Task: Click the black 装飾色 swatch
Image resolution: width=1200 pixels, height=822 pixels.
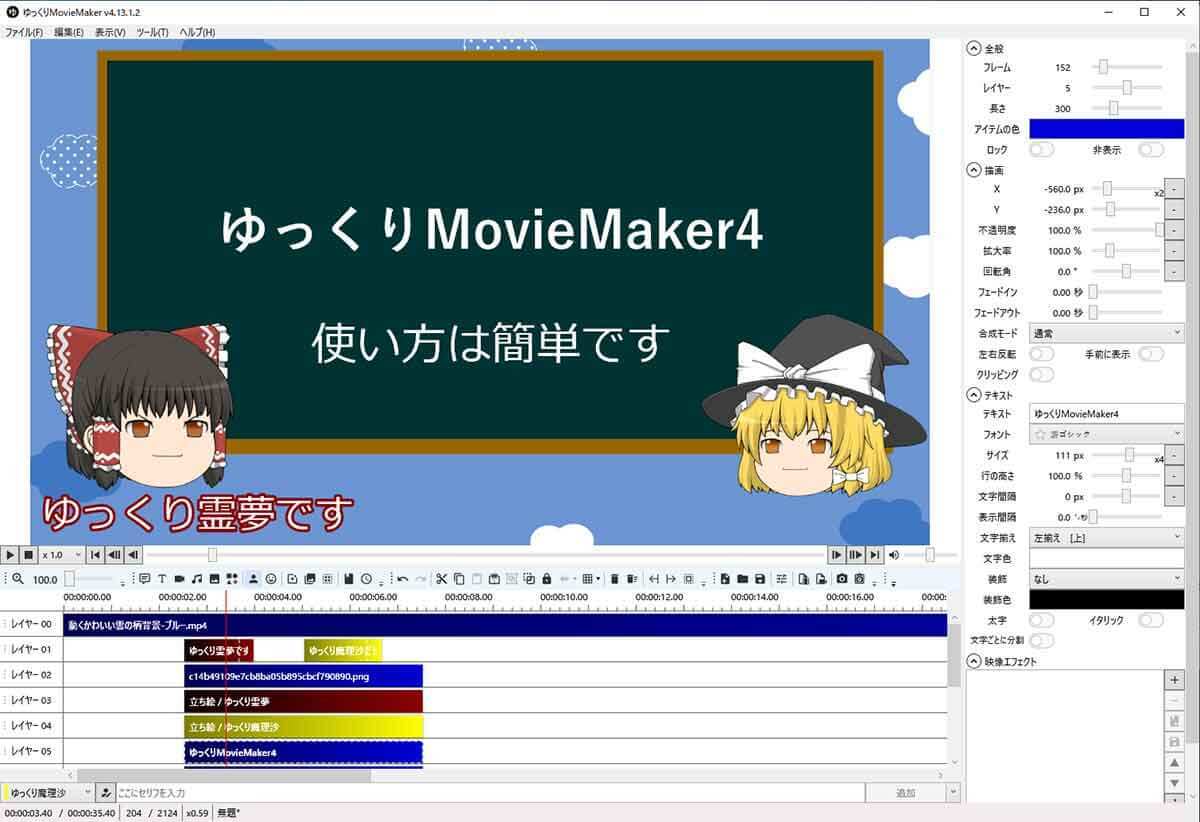Action: coord(1107,599)
